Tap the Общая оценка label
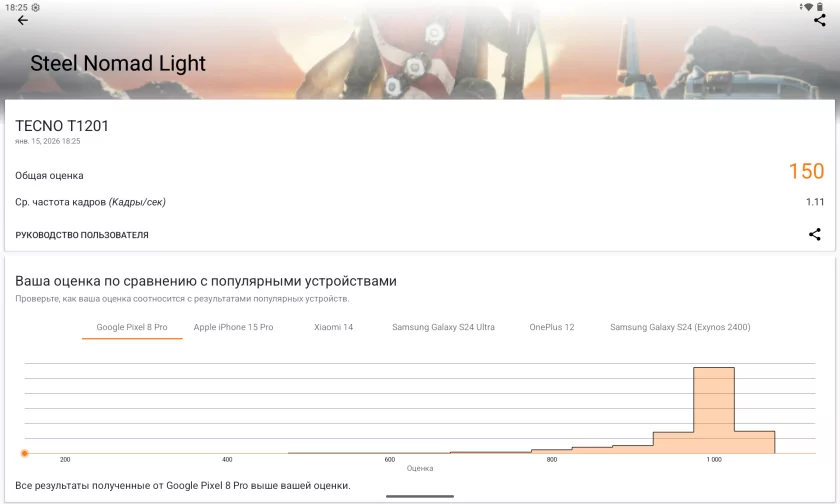The image size is (840, 504). 49,176
